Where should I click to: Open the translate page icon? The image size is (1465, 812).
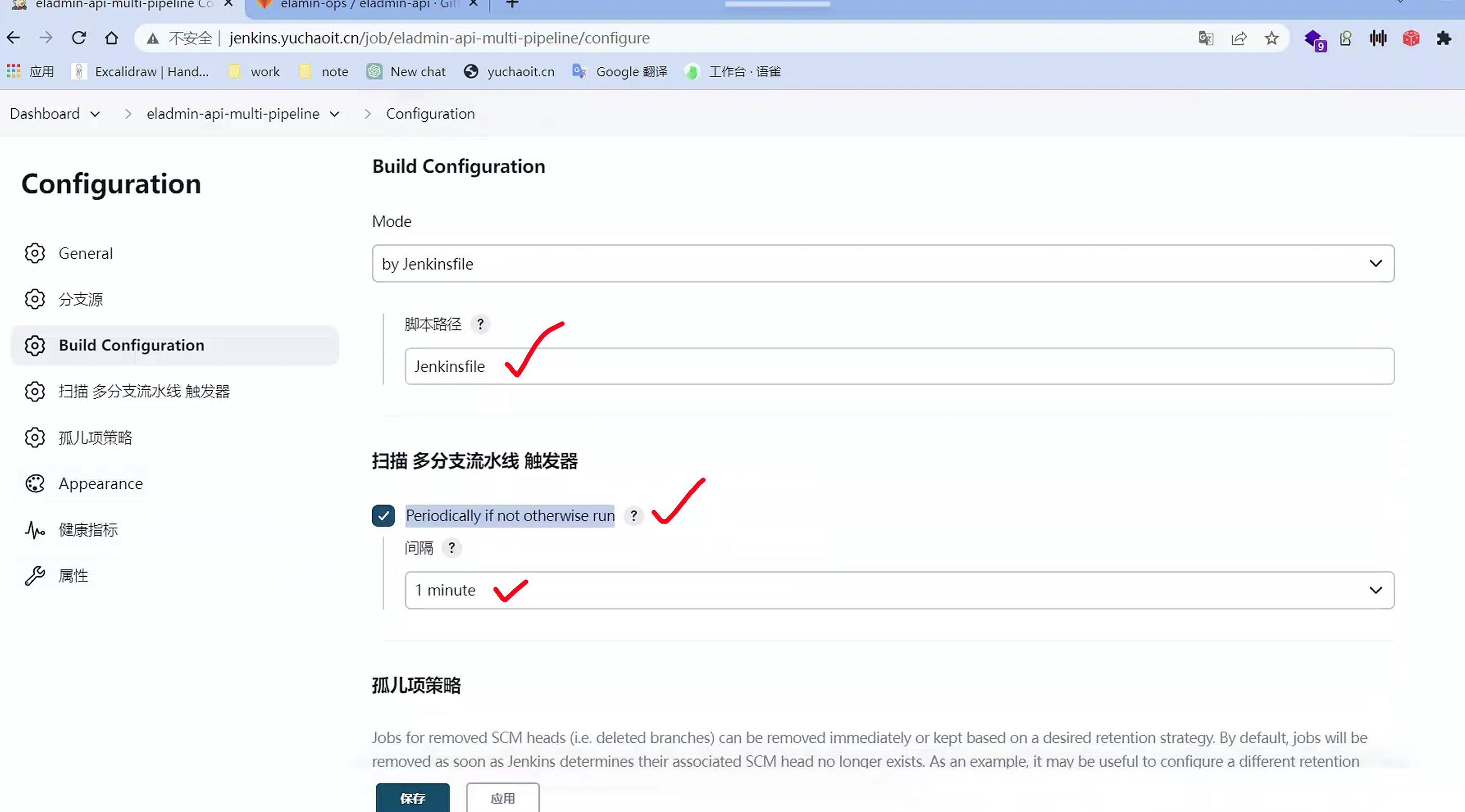click(1206, 38)
